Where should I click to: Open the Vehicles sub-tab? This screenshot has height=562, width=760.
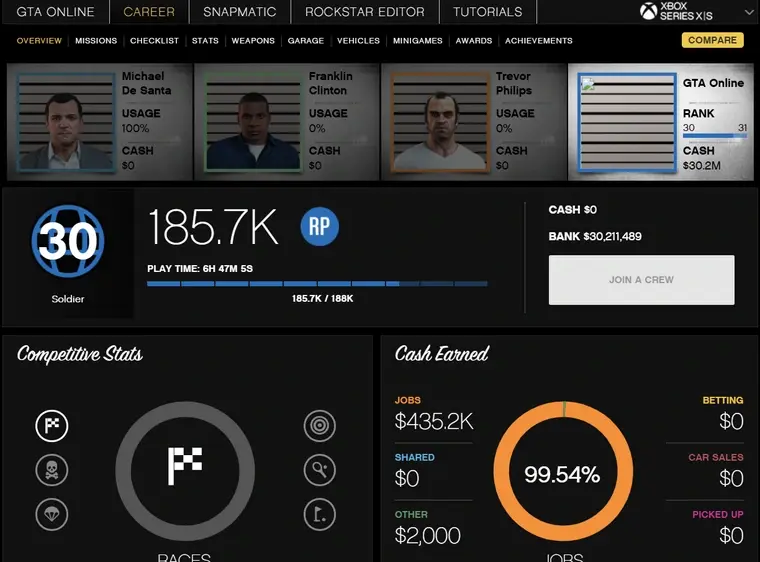(358, 41)
